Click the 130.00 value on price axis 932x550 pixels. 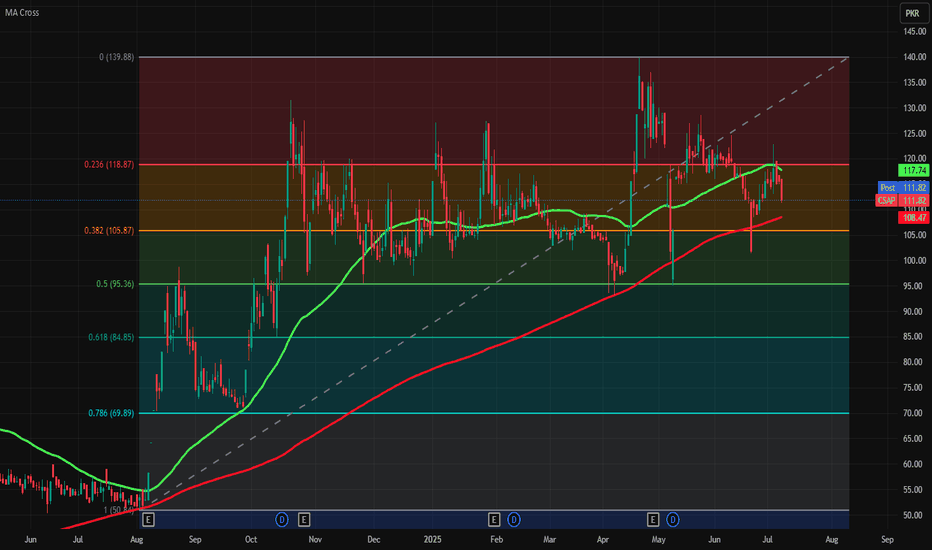point(915,108)
